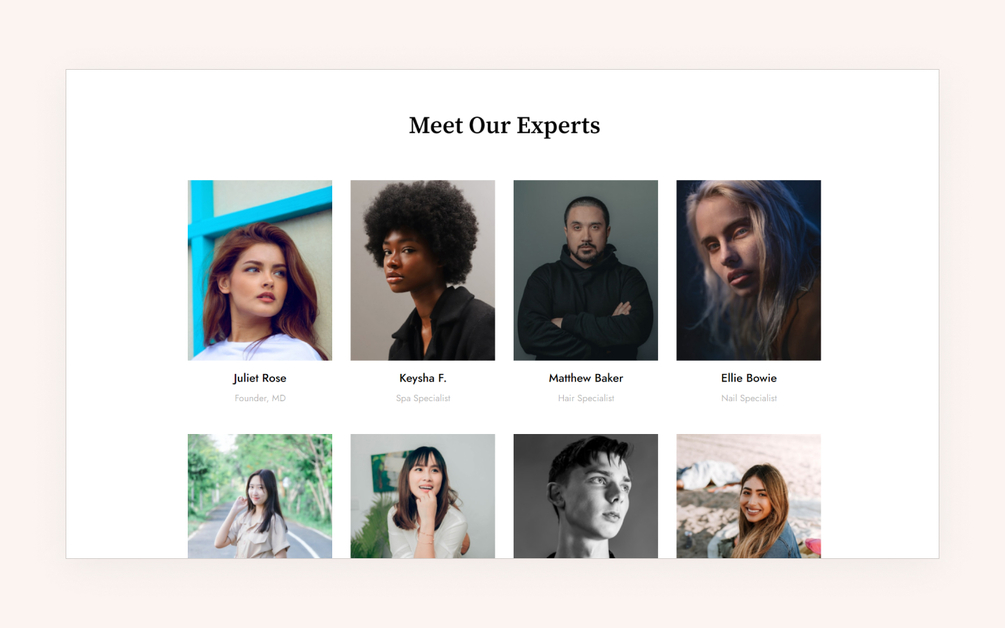
Task: Click the Founder, MD subtitle
Action: click(x=260, y=398)
